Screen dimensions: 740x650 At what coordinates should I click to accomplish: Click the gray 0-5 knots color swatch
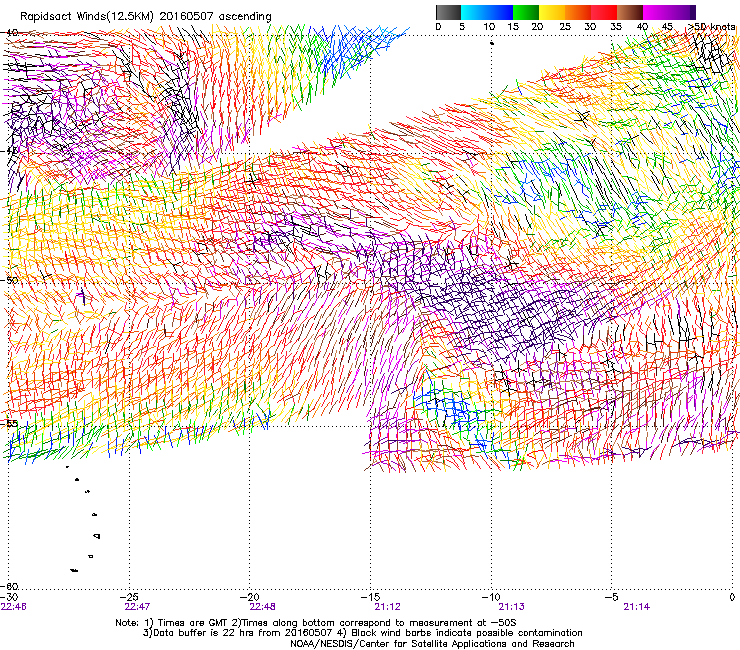[x=448, y=12]
